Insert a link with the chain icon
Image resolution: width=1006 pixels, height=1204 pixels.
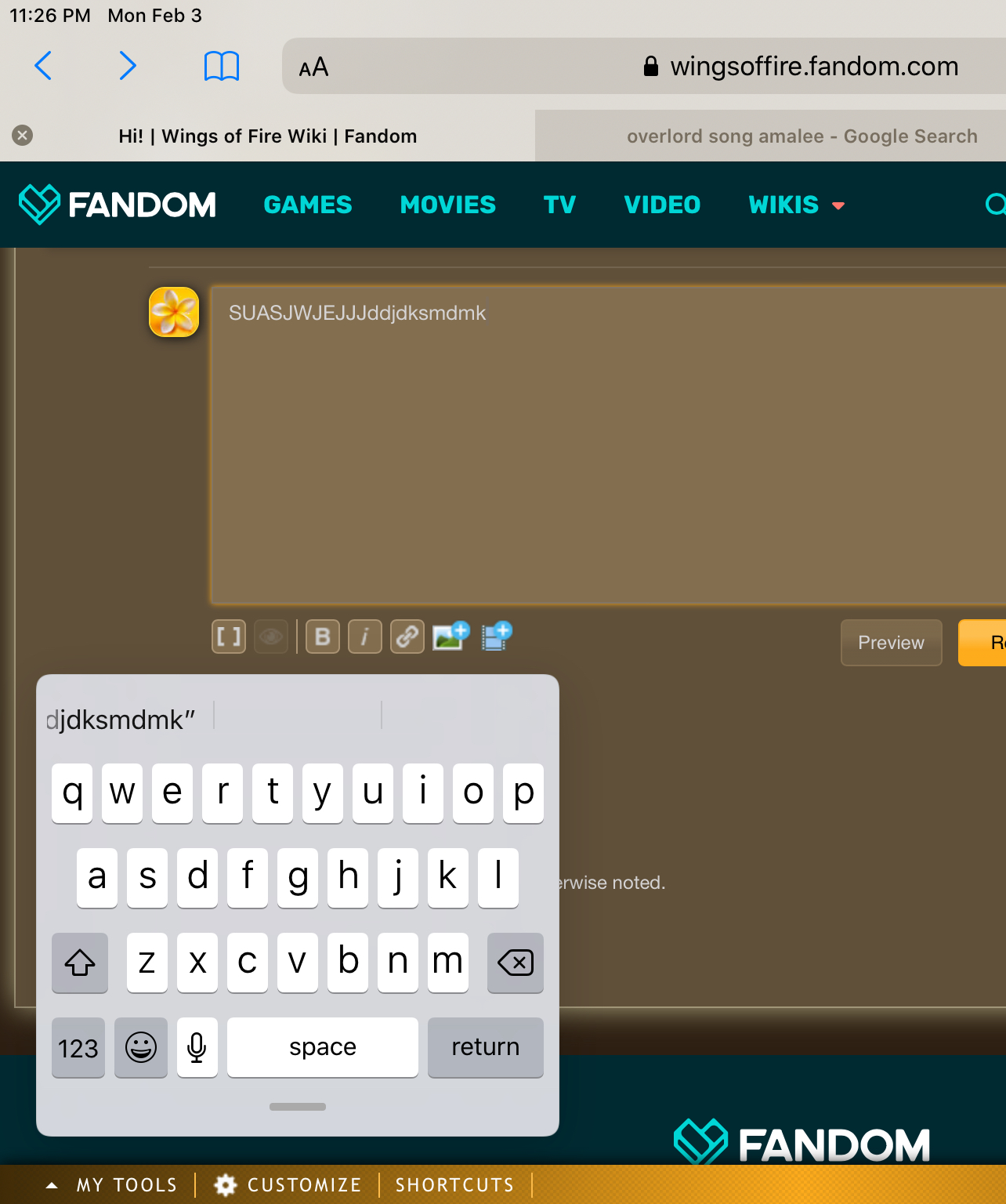[x=407, y=636]
